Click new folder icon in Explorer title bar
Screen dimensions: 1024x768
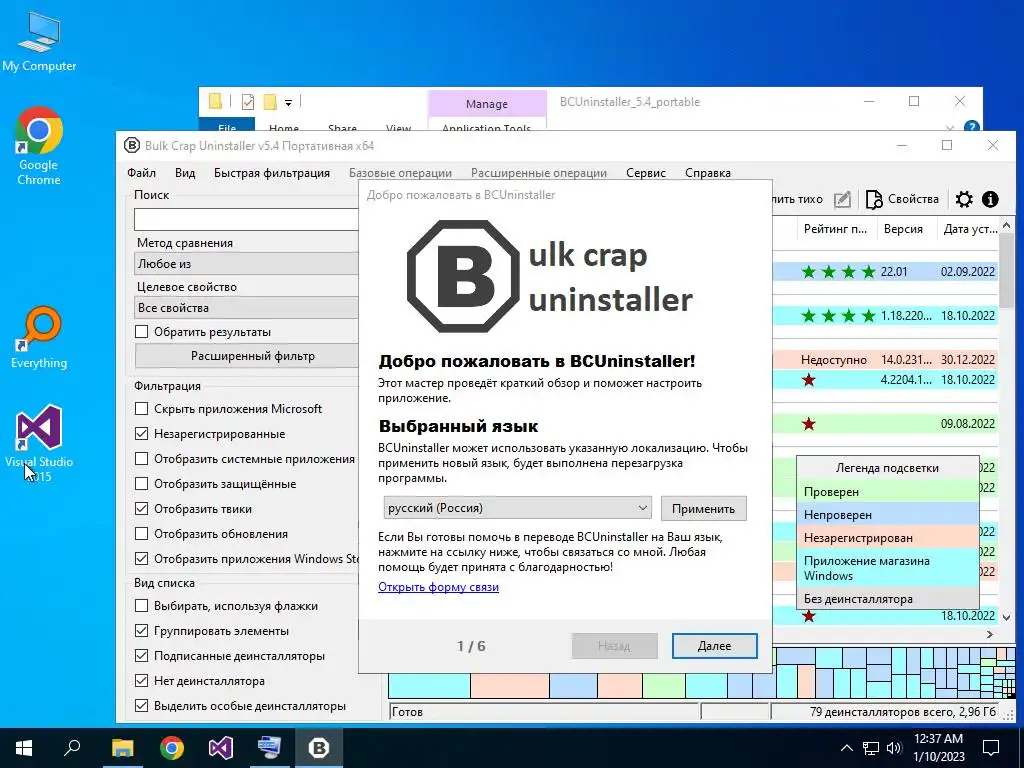(270, 102)
